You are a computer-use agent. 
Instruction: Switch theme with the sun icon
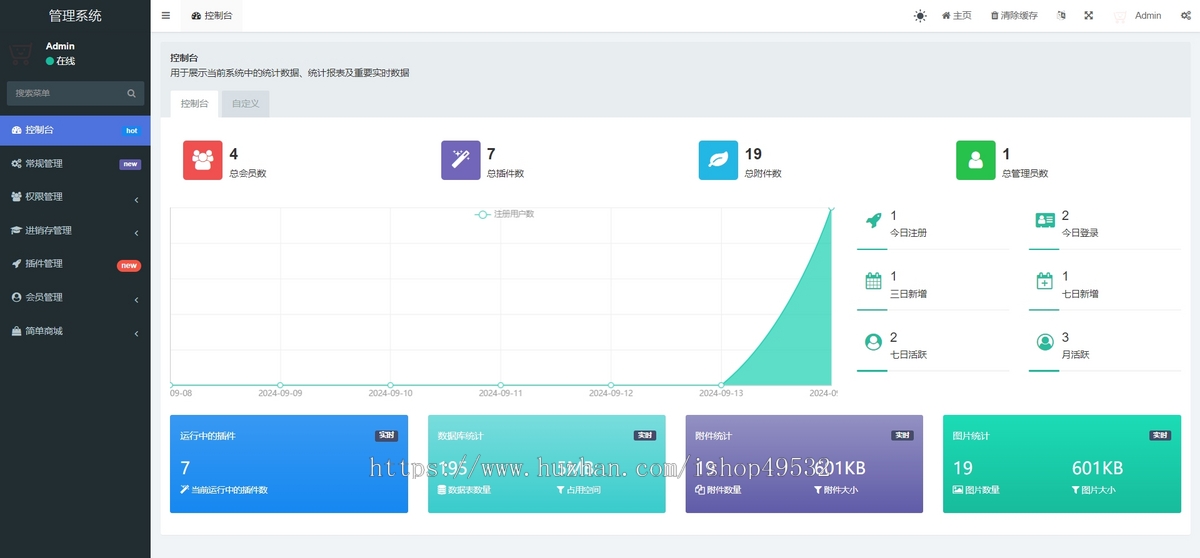[920, 16]
